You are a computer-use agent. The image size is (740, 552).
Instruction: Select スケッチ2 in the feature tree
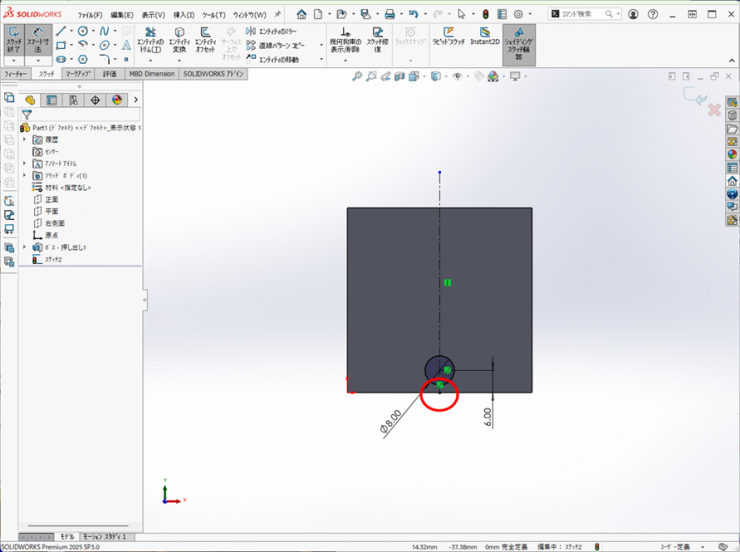[51, 259]
